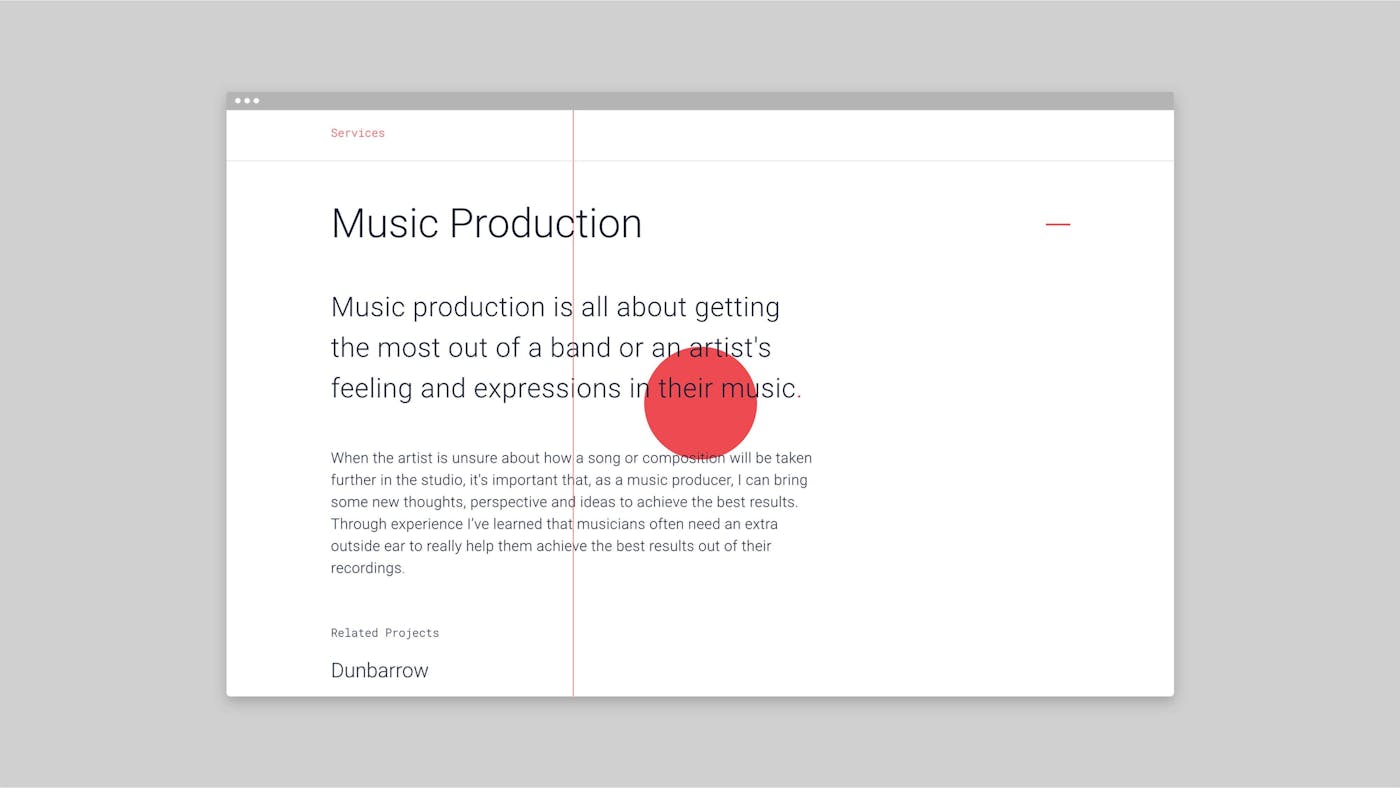Select the paragraph beginning 'When the artist is unsure'

[x=571, y=513]
